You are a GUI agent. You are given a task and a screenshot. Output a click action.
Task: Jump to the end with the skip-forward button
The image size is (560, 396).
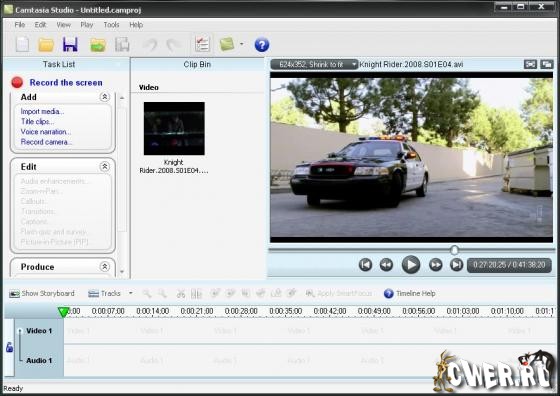click(x=456, y=265)
